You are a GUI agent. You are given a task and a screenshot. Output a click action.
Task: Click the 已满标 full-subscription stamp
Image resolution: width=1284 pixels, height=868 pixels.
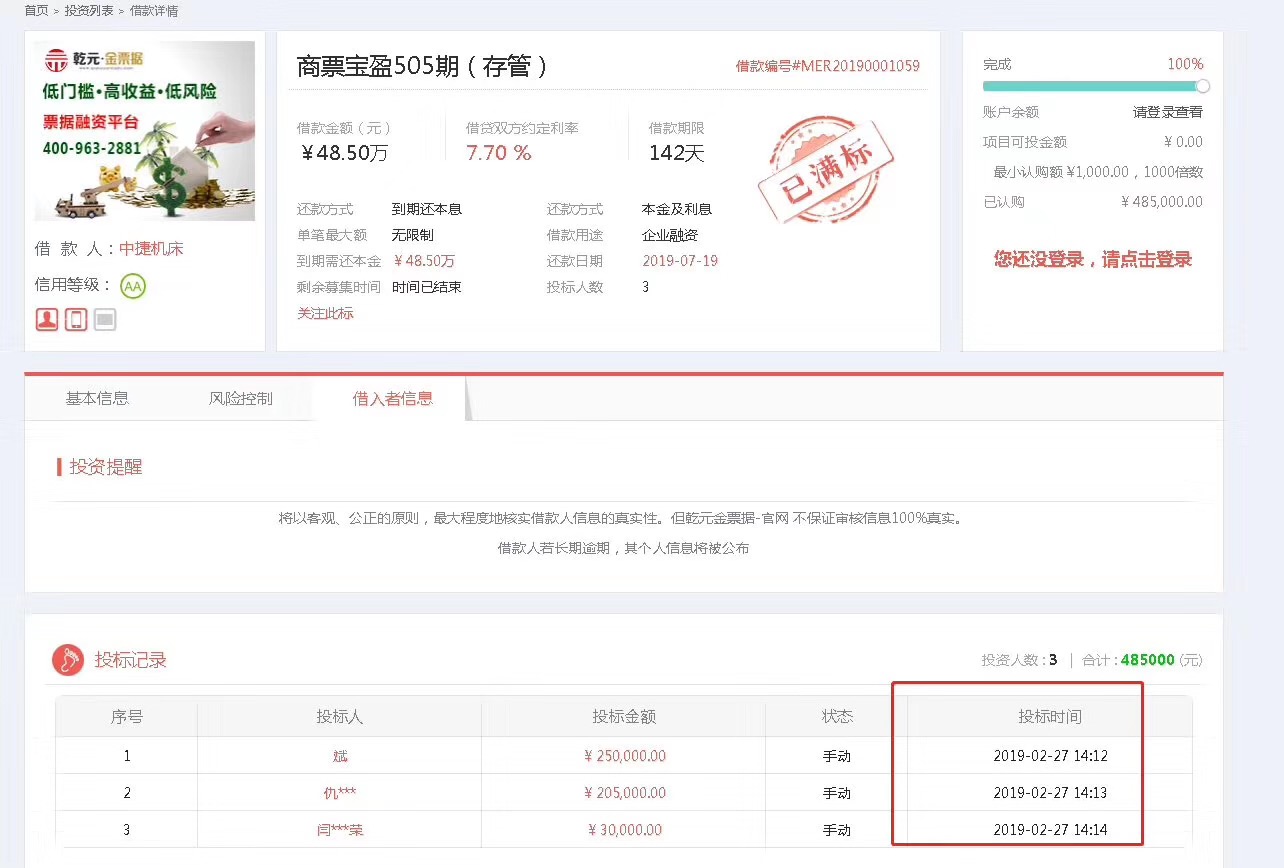coord(825,168)
